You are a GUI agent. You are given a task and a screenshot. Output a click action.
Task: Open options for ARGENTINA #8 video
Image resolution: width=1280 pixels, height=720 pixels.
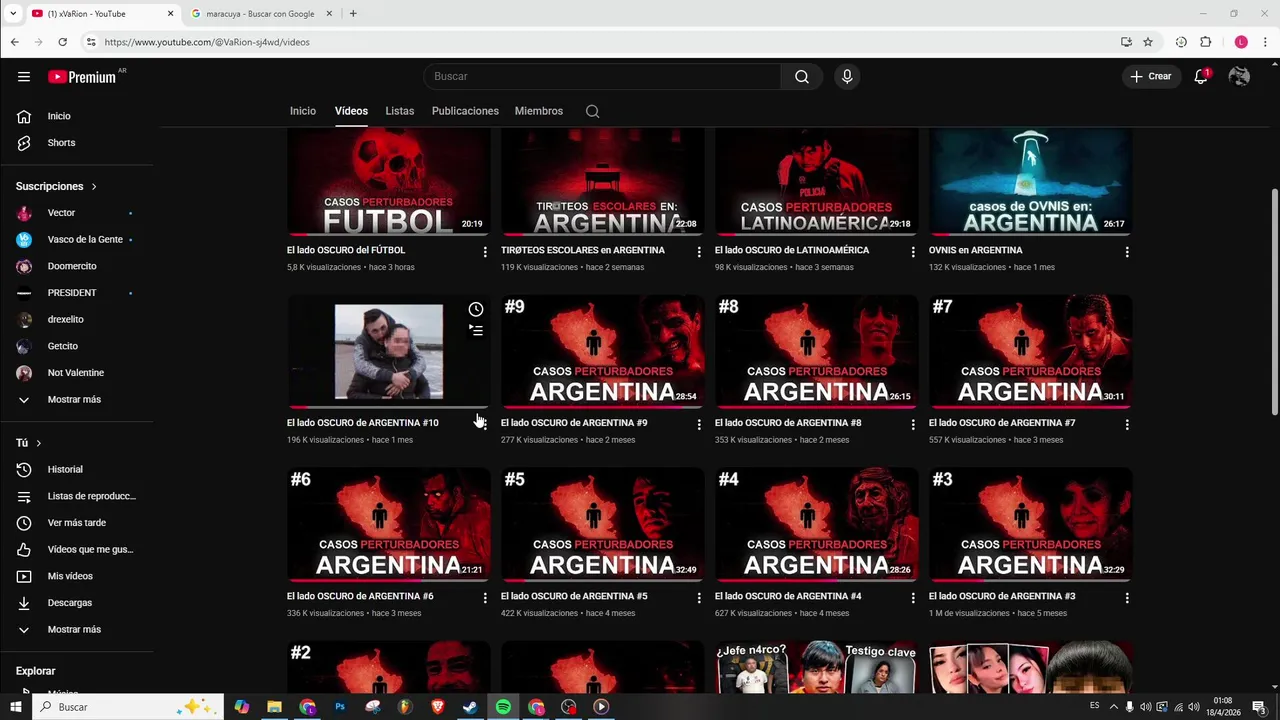(913, 425)
